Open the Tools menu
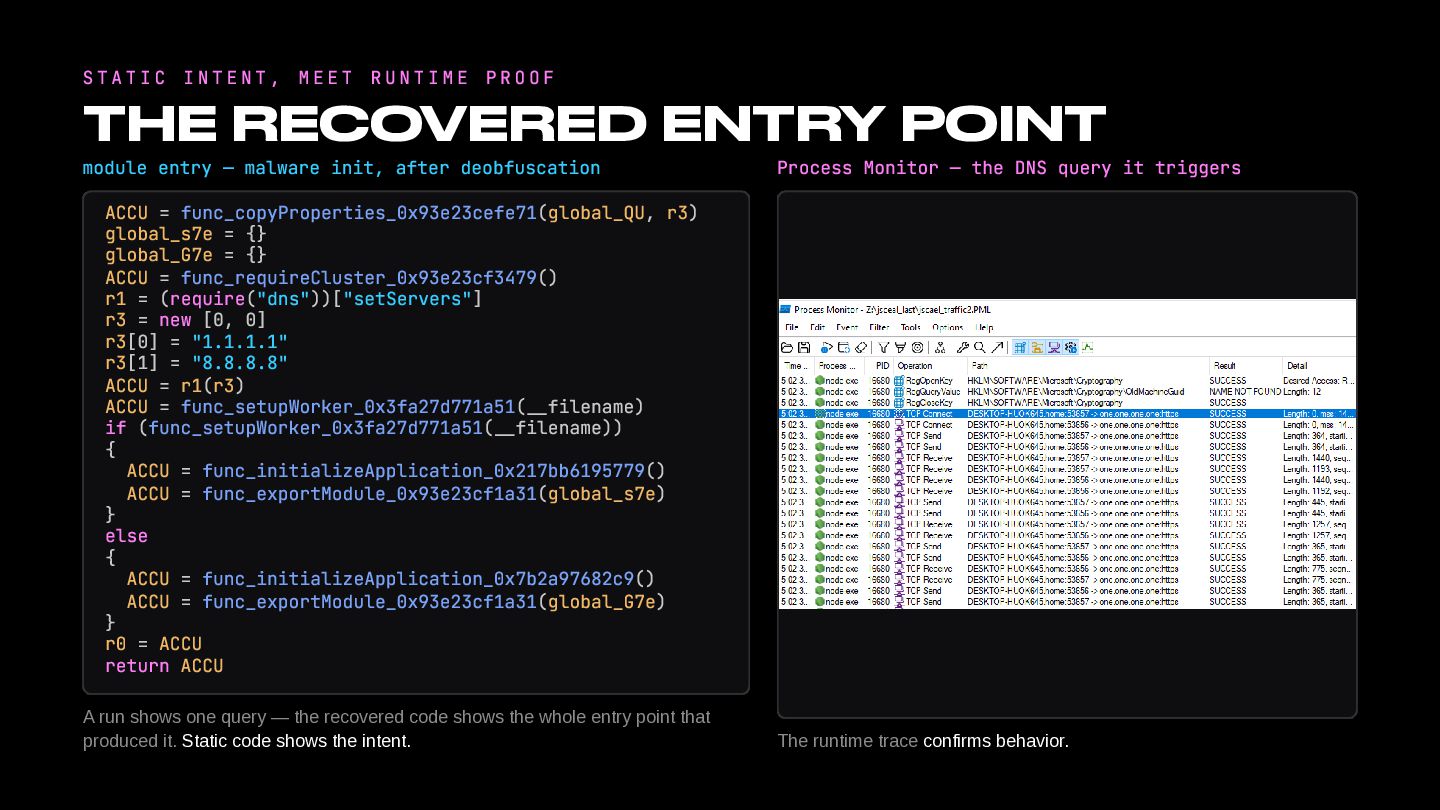This screenshot has width=1440, height=810. tap(910, 327)
